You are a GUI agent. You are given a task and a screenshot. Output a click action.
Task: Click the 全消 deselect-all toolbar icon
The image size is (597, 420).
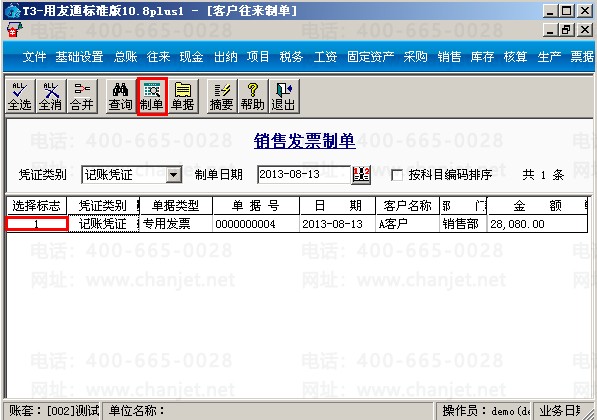click(x=51, y=96)
